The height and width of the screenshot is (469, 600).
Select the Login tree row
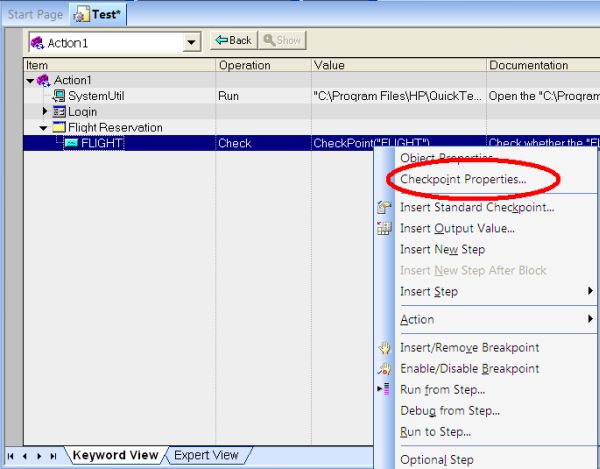tap(82, 112)
